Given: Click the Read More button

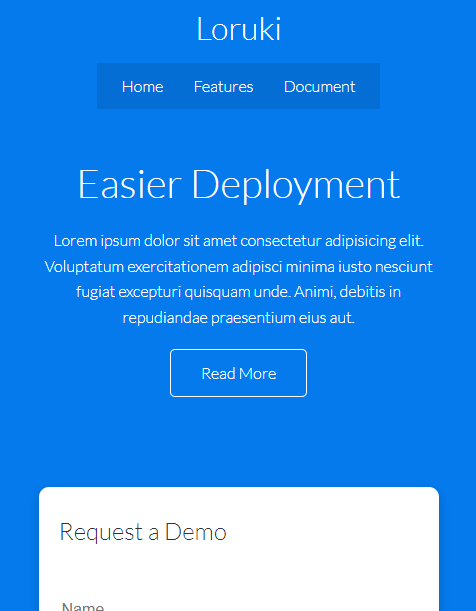Looking at the screenshot, I should tap(238, 373).
